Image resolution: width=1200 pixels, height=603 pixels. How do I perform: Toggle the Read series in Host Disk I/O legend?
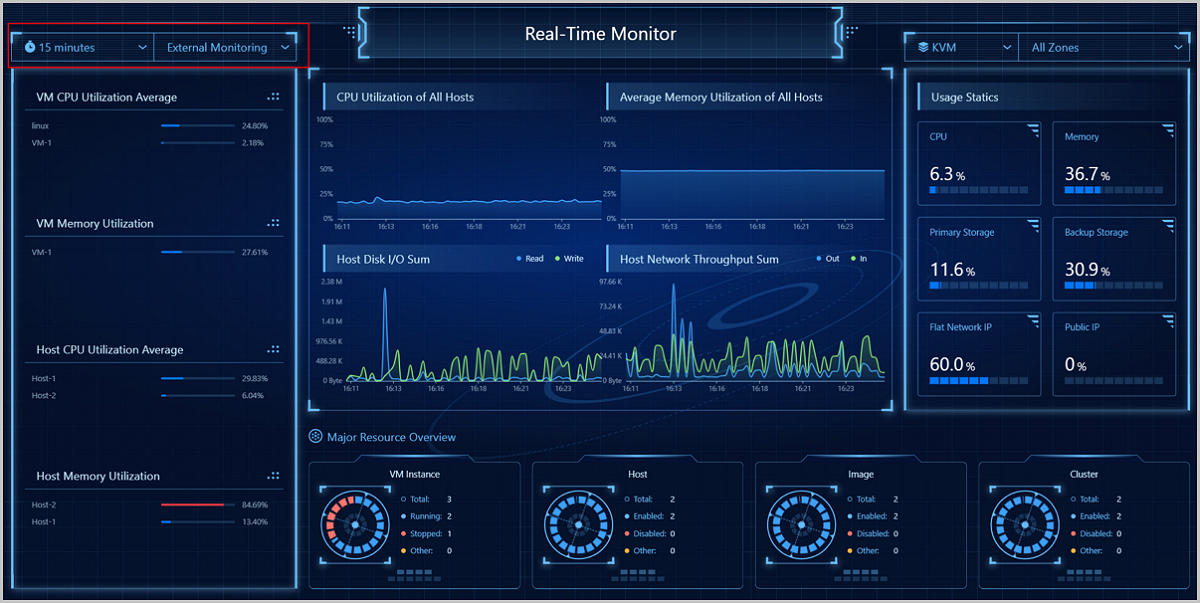(530, 259)
